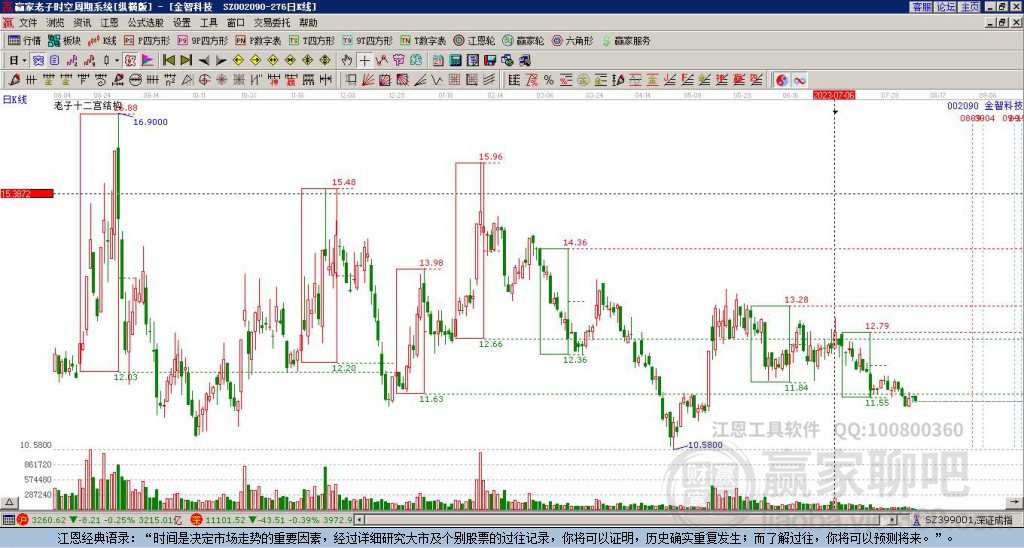Open the P数字表 tool

click(258, 40)
